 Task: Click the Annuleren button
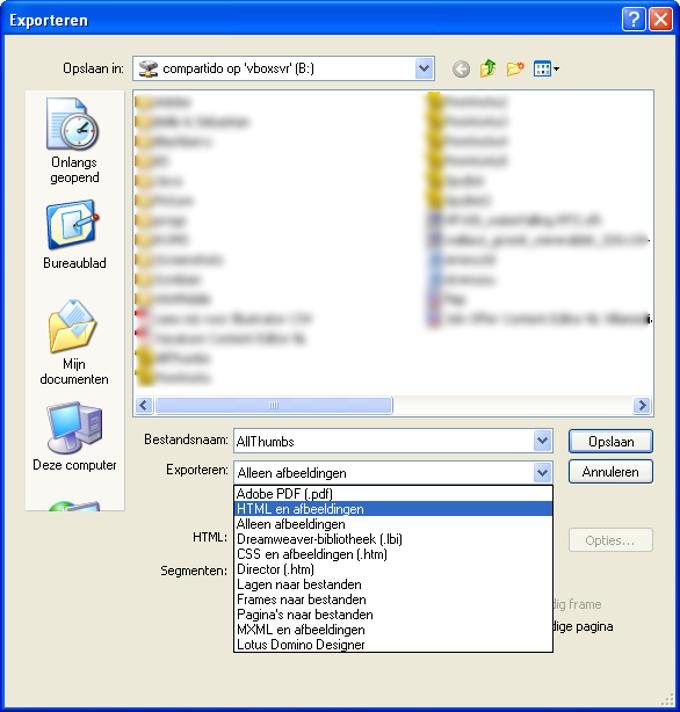[x=611, y=472]
